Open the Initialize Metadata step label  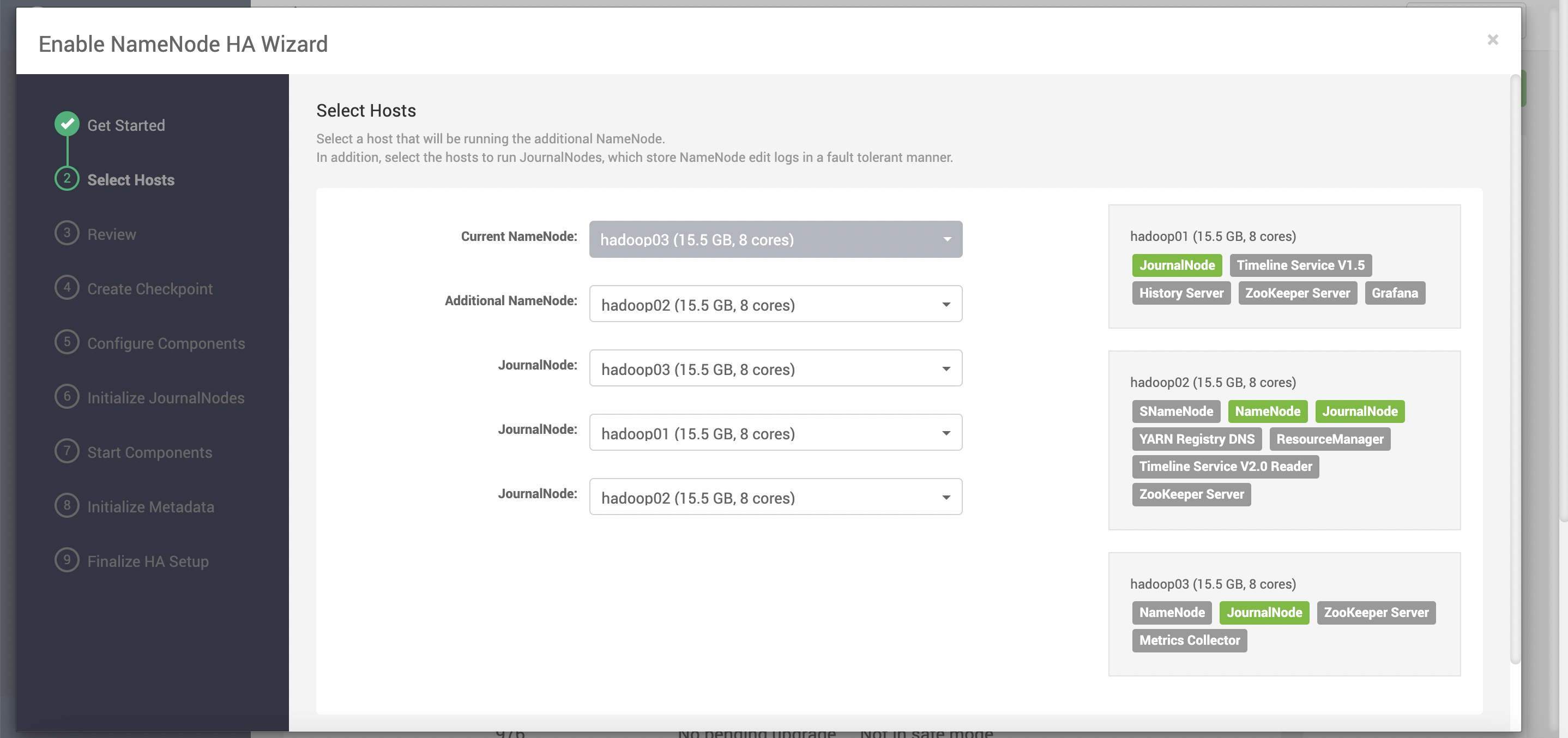(x=150, y=507)
